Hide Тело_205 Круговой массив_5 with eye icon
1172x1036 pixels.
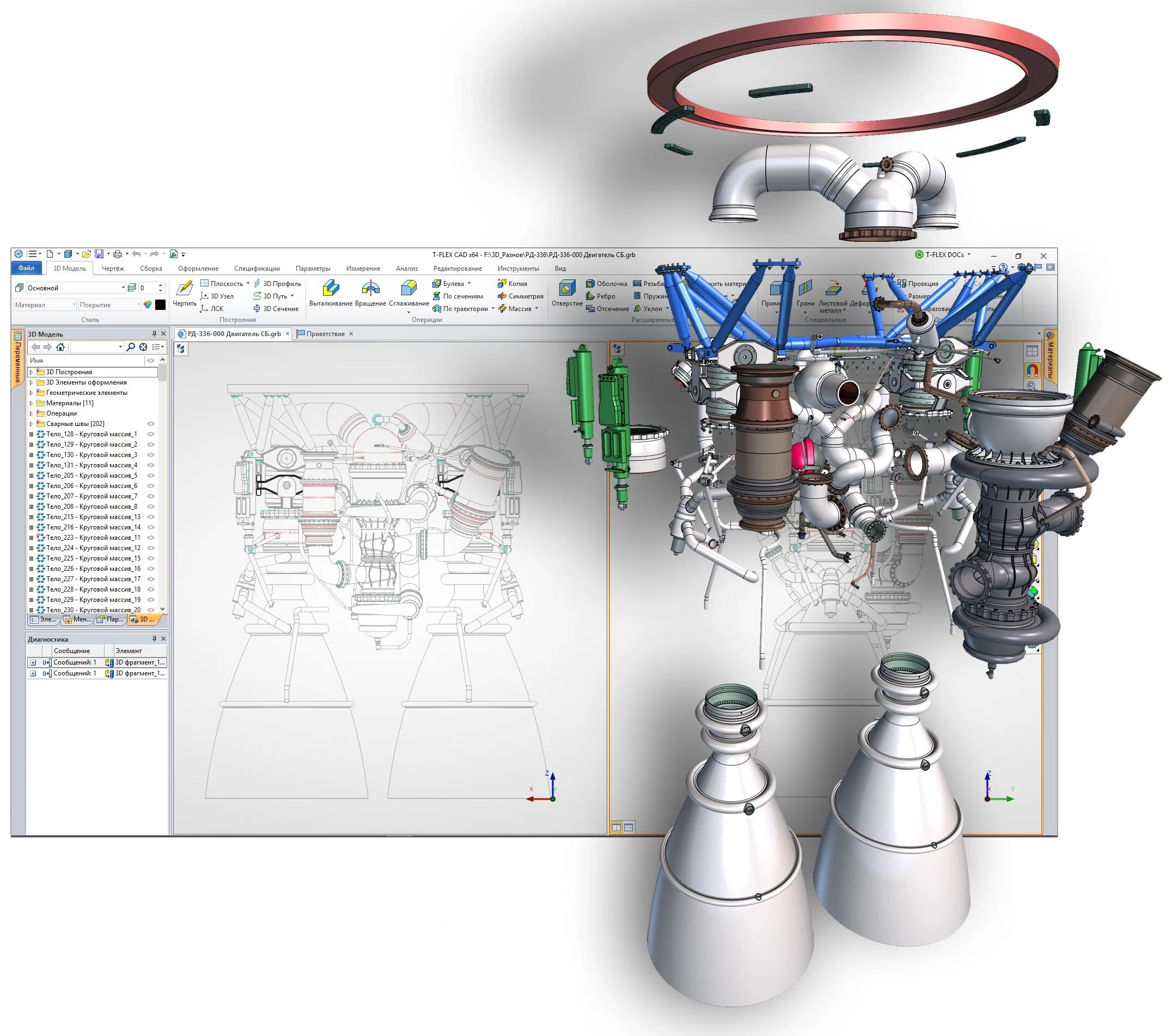tap(151, 476)
